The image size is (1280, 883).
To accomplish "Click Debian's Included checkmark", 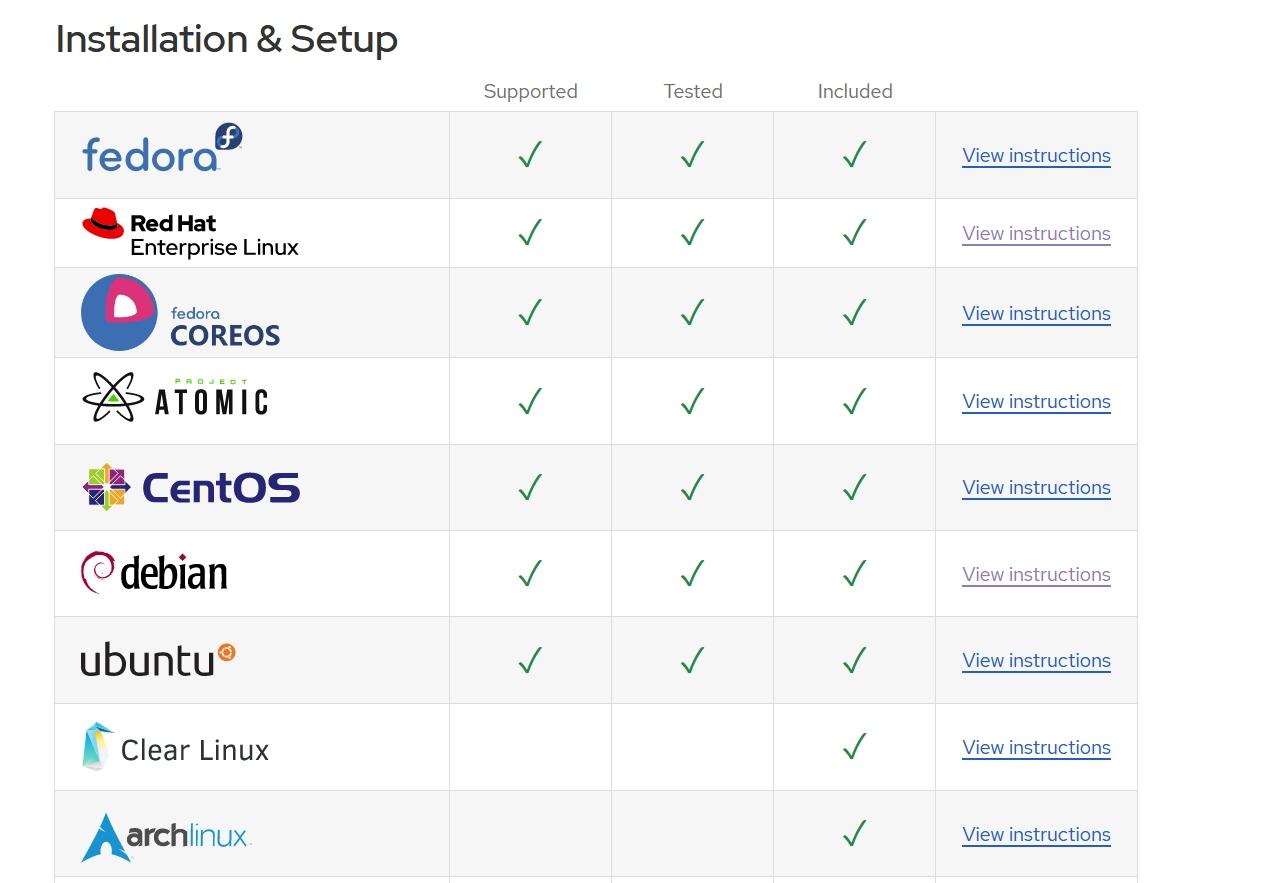I will coord(854,573).
